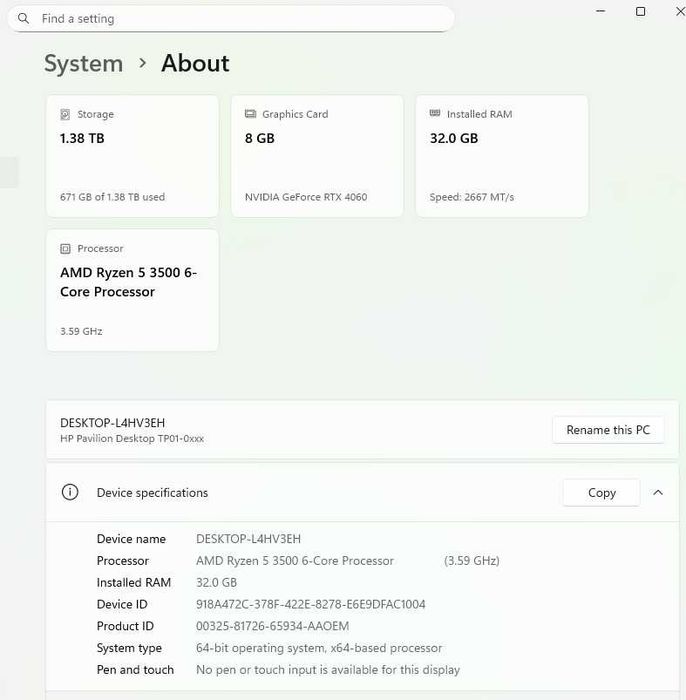Click the 'Product ID' label
Viewport: 686px width, 700px height.
coord(125,626)
